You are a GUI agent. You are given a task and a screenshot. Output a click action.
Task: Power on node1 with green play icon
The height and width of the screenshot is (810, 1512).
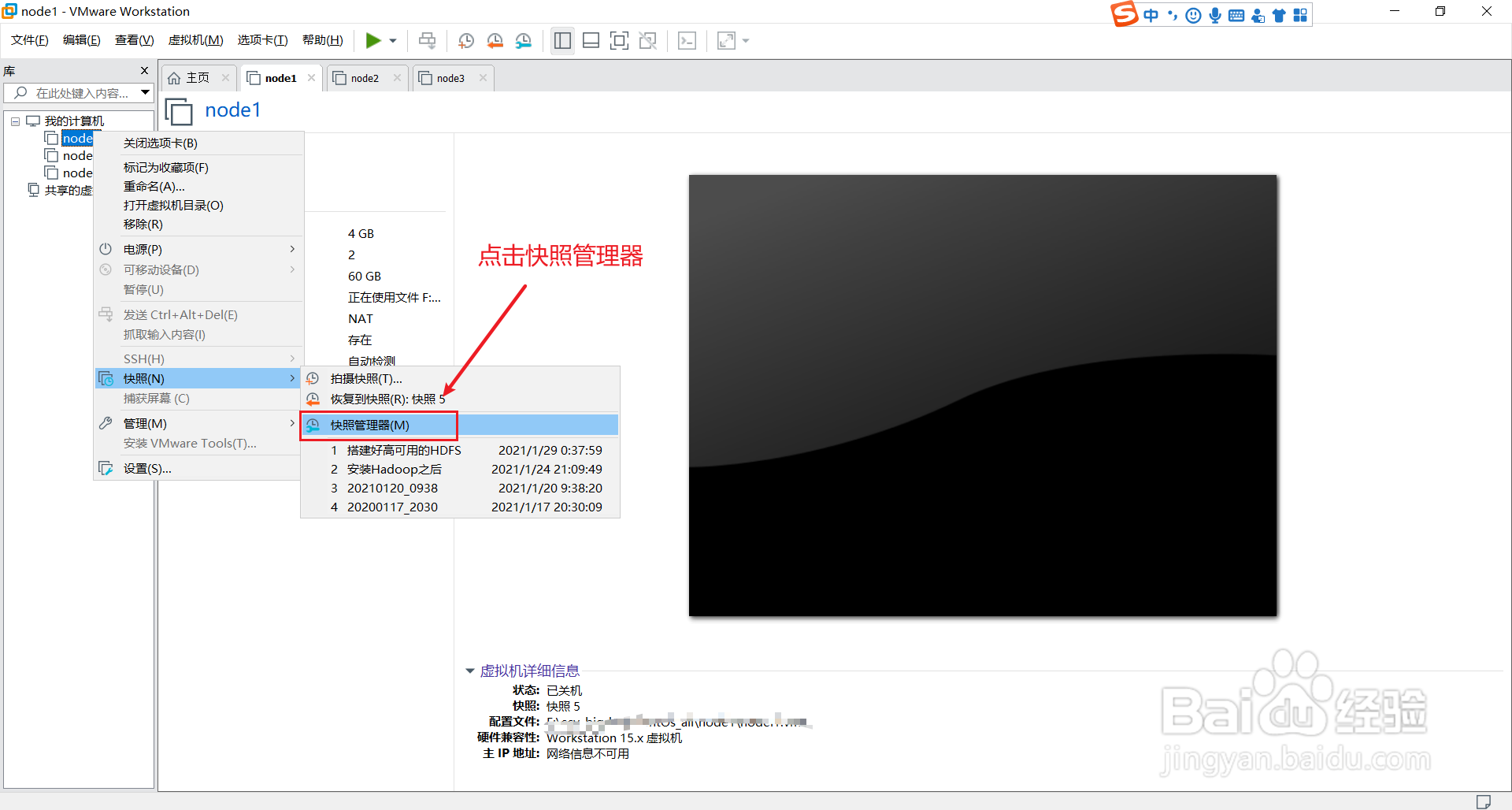pos(374,40)
